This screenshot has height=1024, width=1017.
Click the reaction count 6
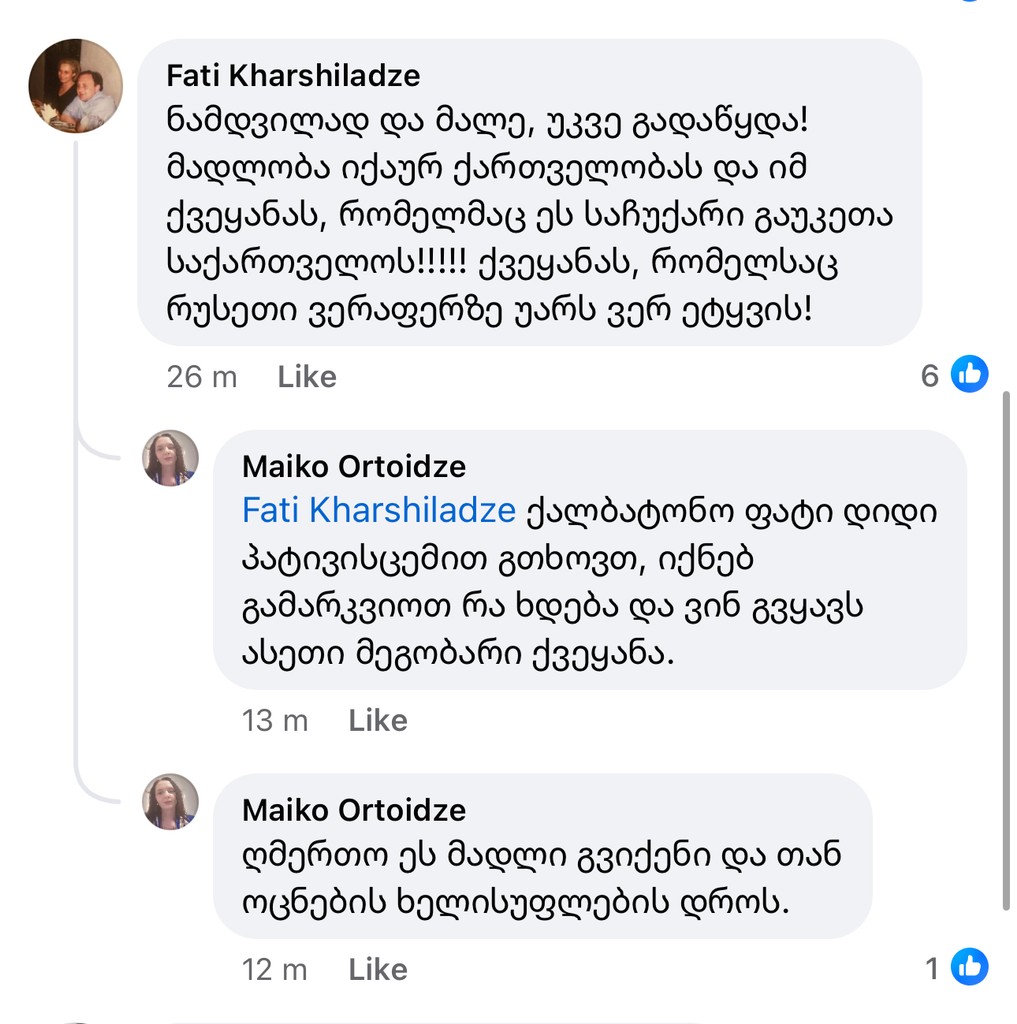(x=930, y=376)
